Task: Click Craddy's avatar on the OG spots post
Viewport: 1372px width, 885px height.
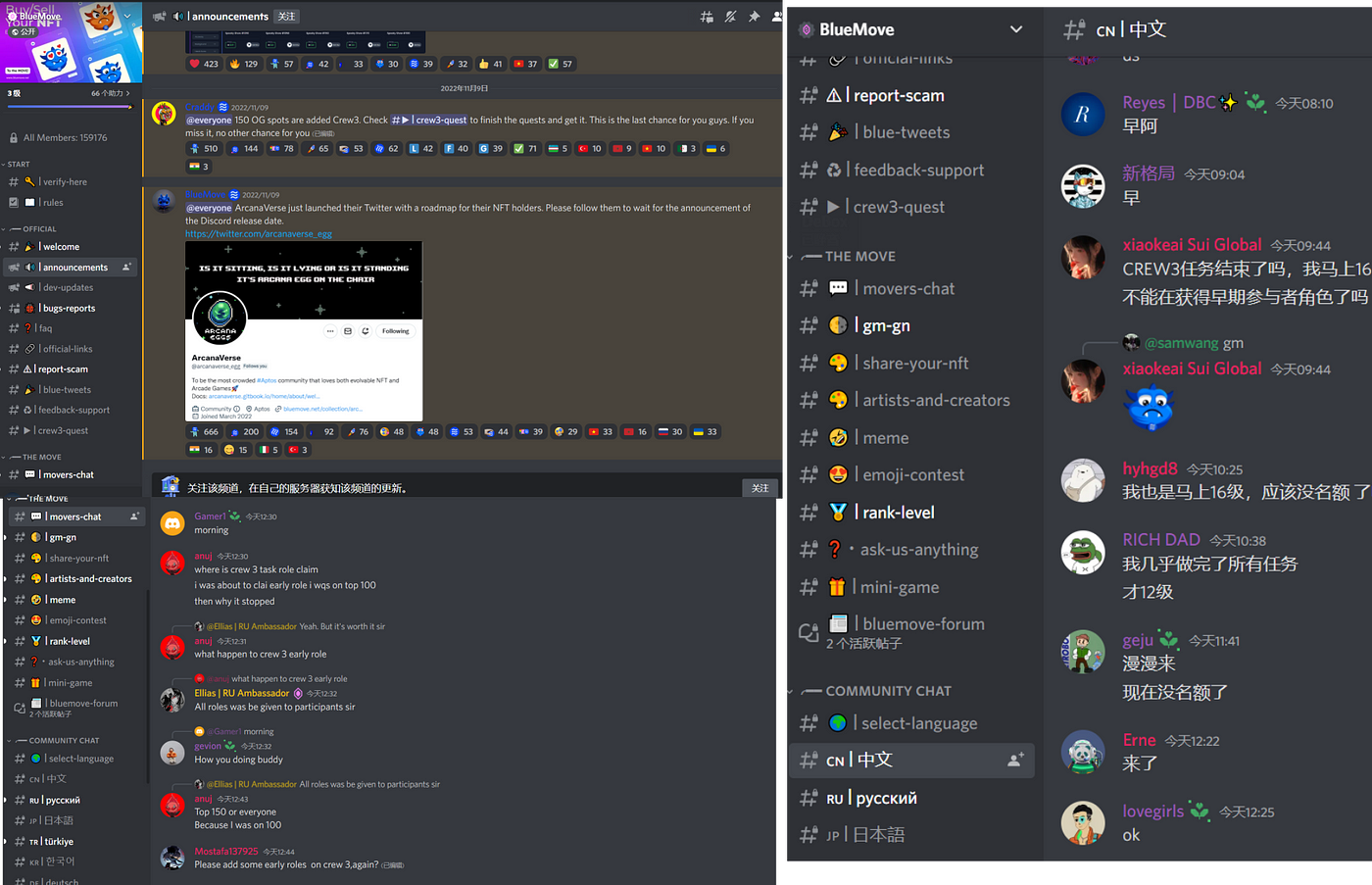Action: coord(164,113)
